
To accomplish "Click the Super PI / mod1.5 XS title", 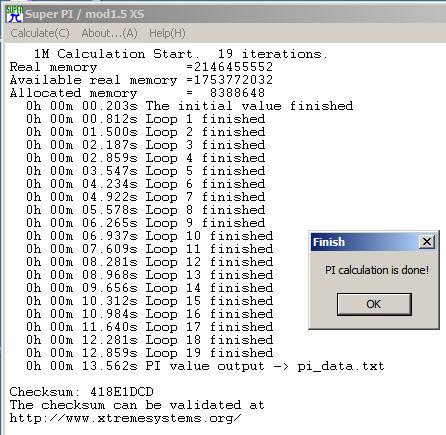I will pos(85,14).
